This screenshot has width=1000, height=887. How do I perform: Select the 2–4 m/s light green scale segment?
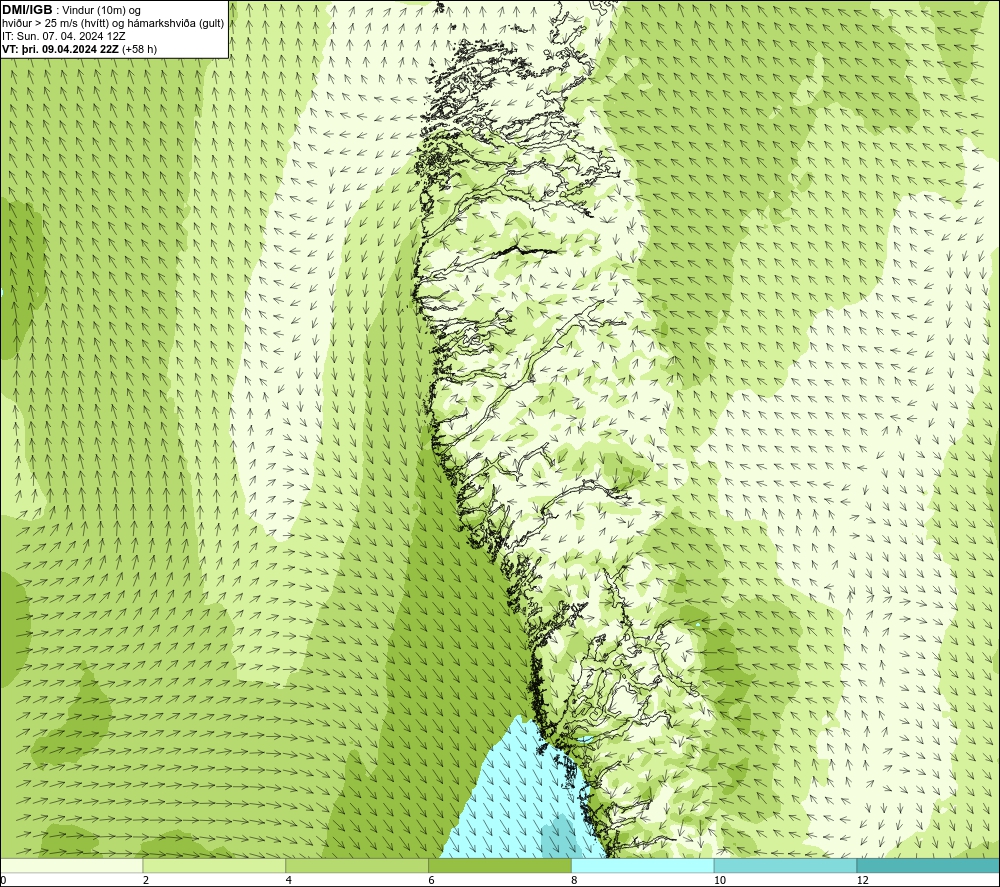tap(214, 866)
